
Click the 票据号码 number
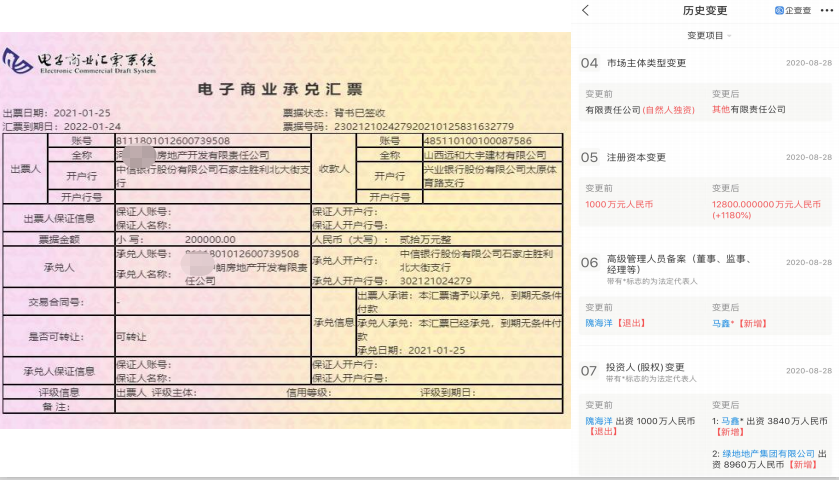coord(424,127)
